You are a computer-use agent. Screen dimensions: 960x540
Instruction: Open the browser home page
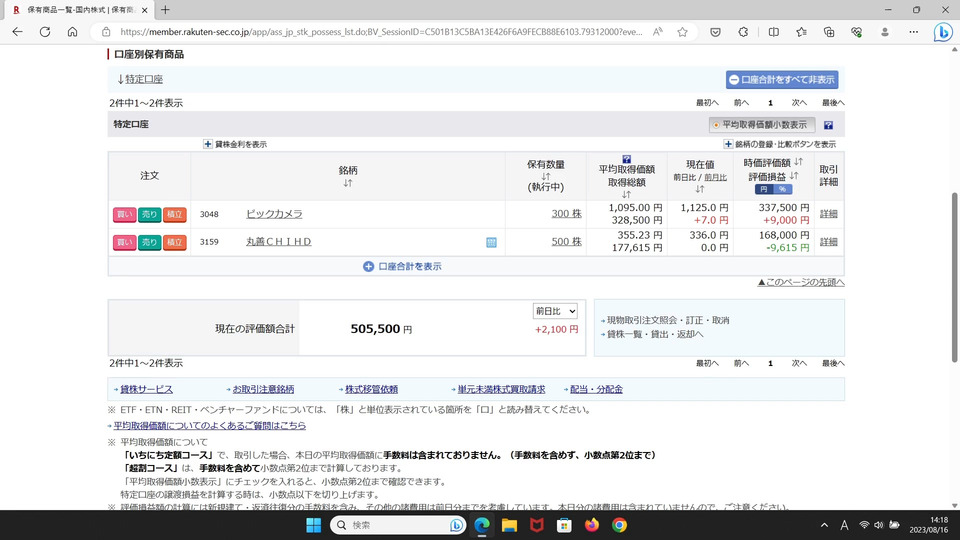tap(72, 32)
